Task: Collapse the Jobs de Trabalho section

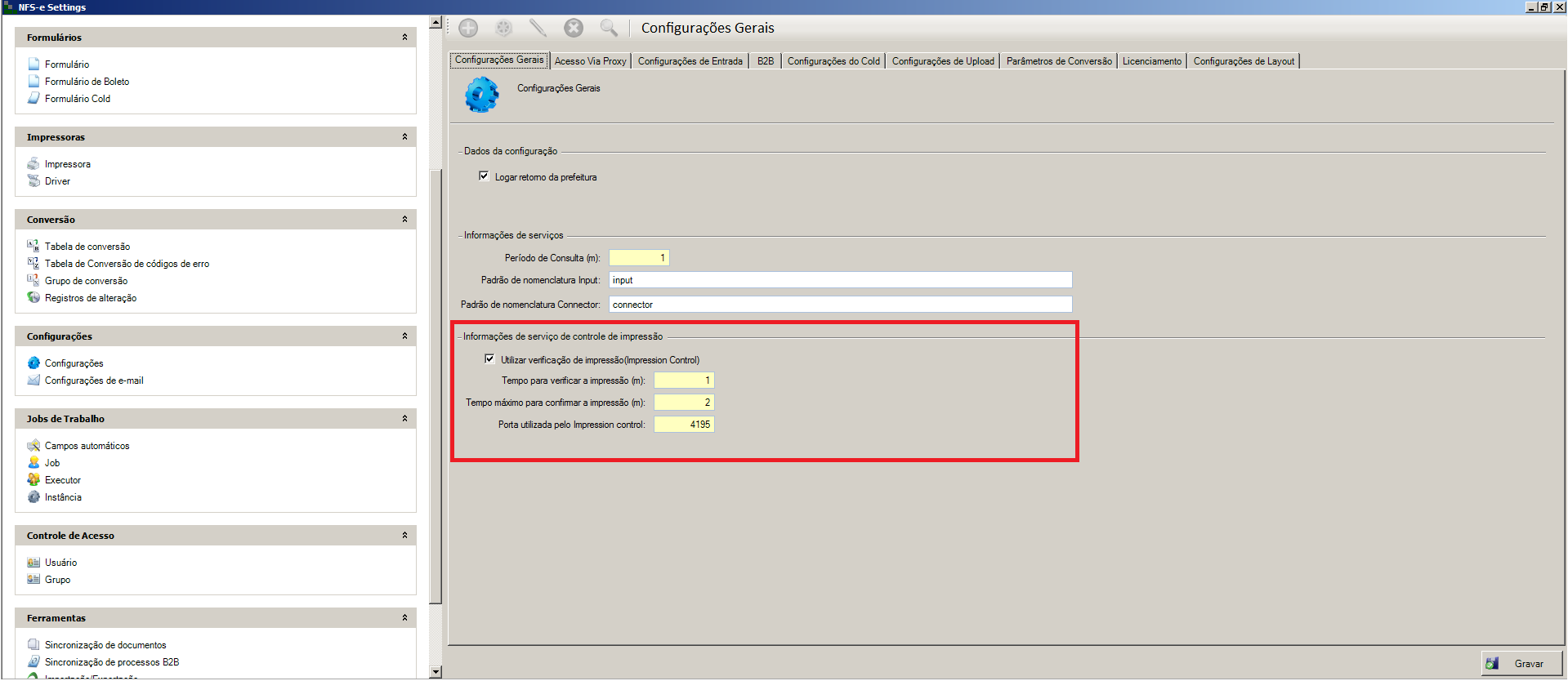Action: coord(404,418)
